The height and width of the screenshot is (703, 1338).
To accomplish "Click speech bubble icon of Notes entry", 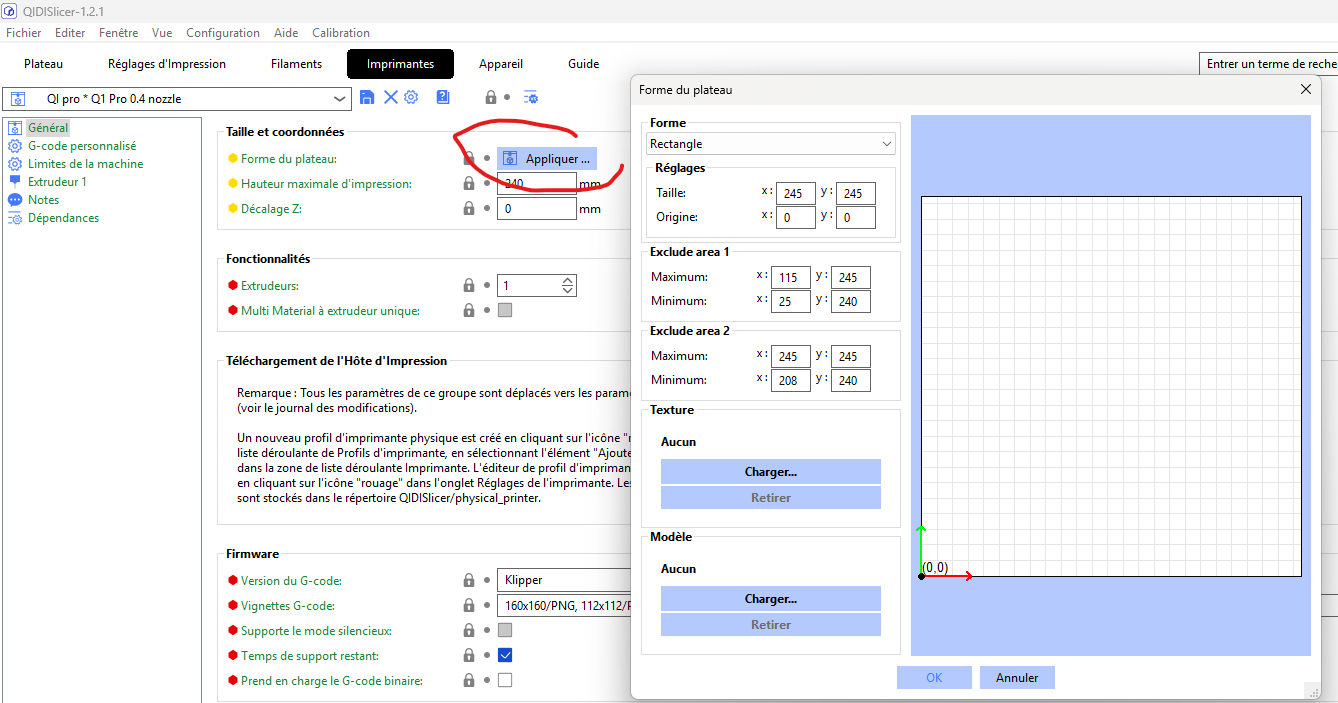I will [x=15, y=200].
